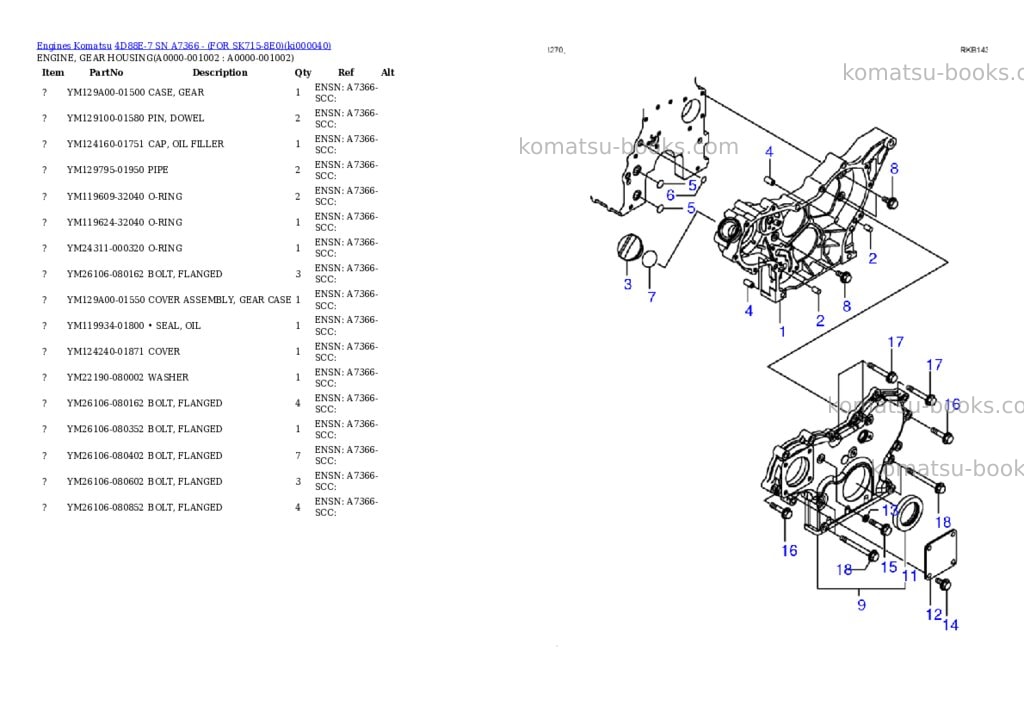Select part number YM129A00-01500
1024x725 pixels.
[106, 93]
